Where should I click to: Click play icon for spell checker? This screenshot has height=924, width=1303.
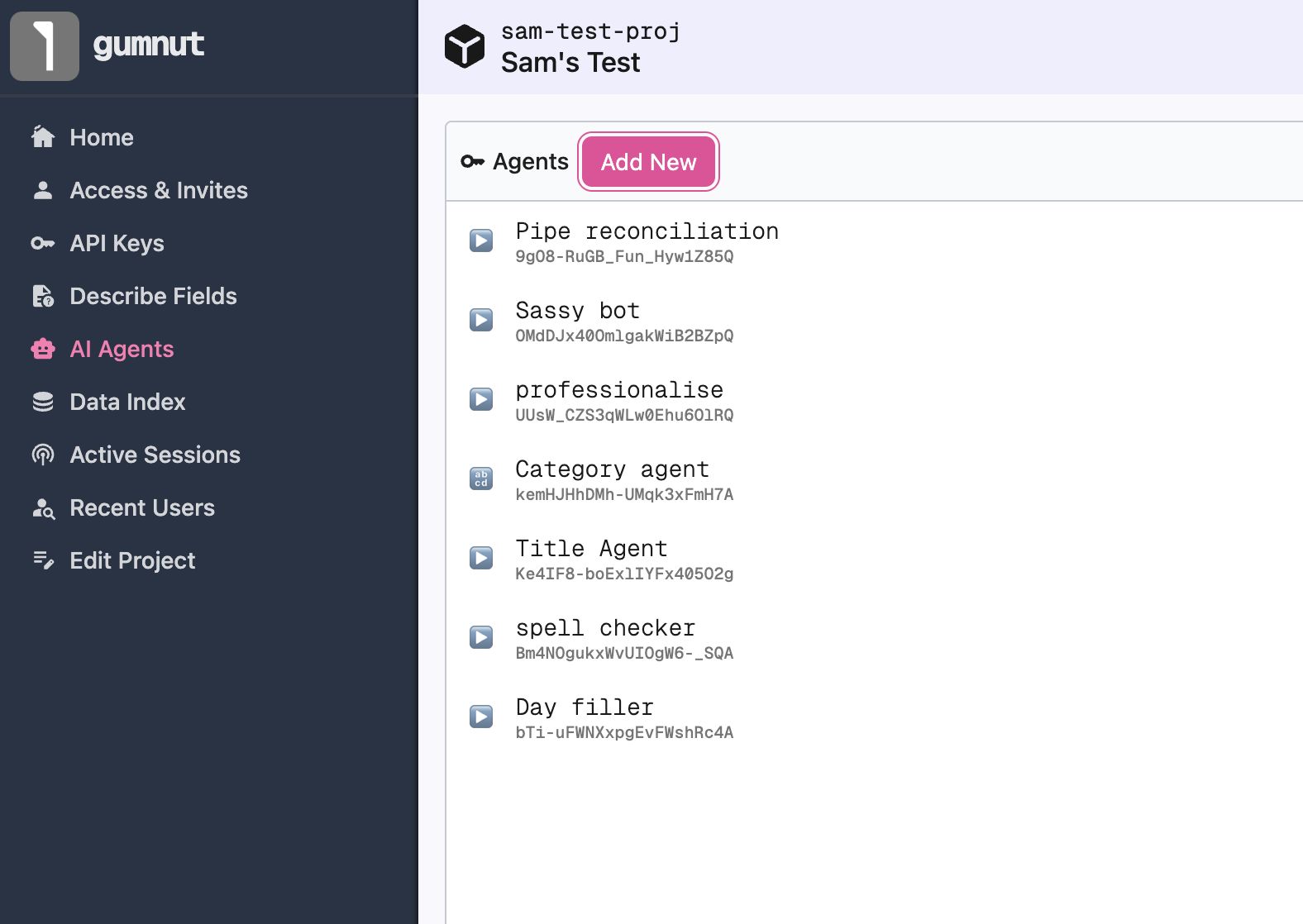click(x=481, y=637)
